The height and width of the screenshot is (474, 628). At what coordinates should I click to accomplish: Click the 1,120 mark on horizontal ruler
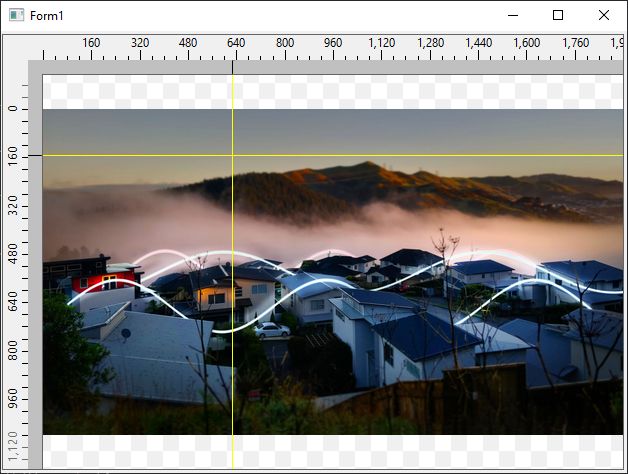pos(382,43)
